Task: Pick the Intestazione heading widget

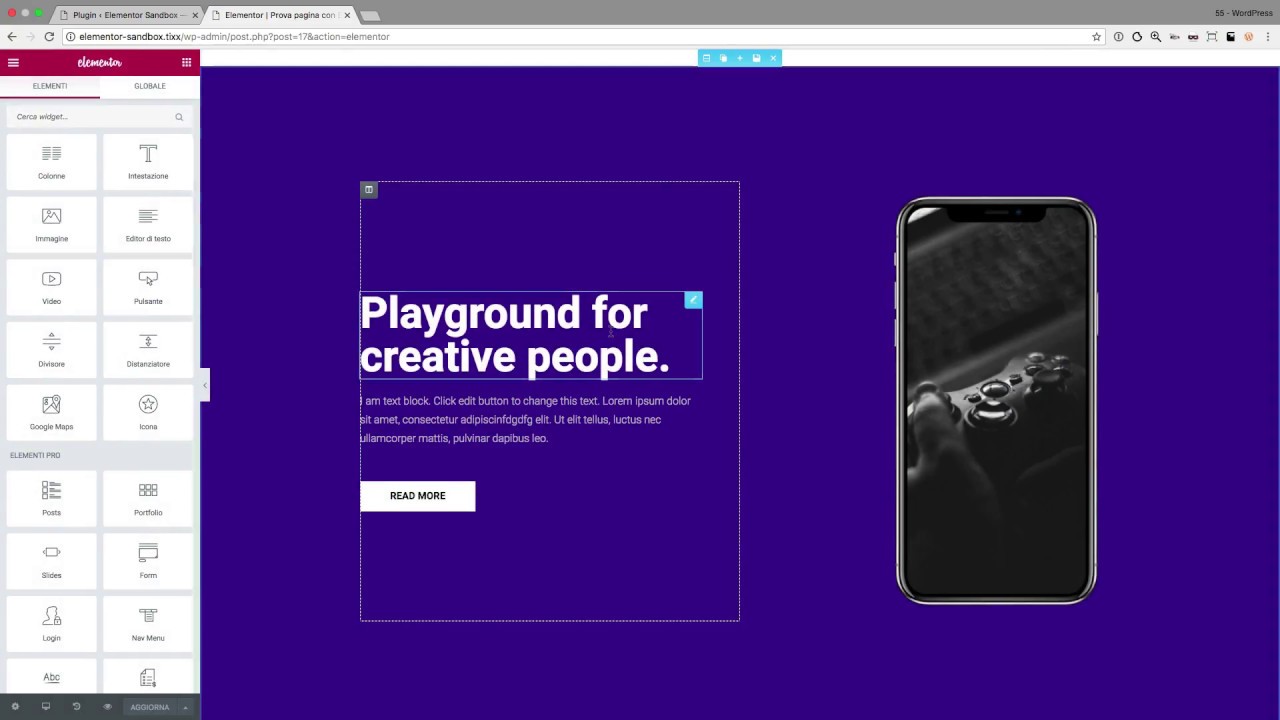Action: pos(148,161)
